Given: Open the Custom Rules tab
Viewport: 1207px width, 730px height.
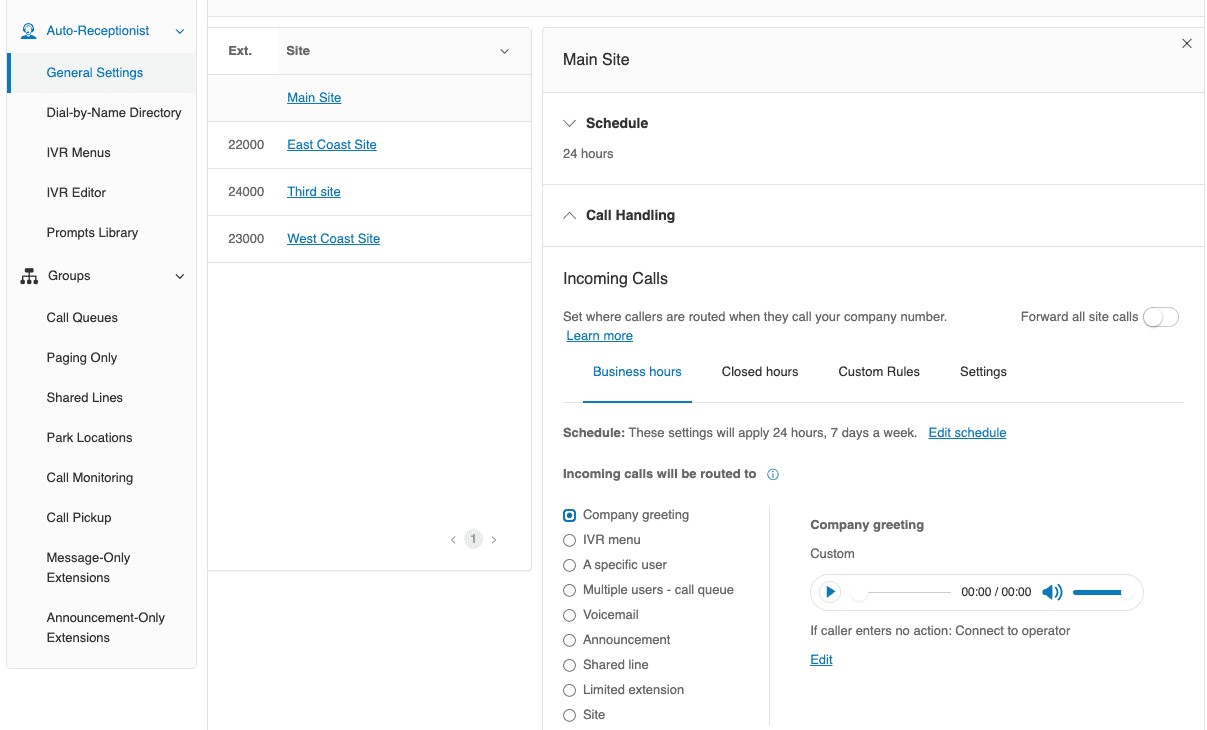Looking at the screenshot, I should (879, 372).
